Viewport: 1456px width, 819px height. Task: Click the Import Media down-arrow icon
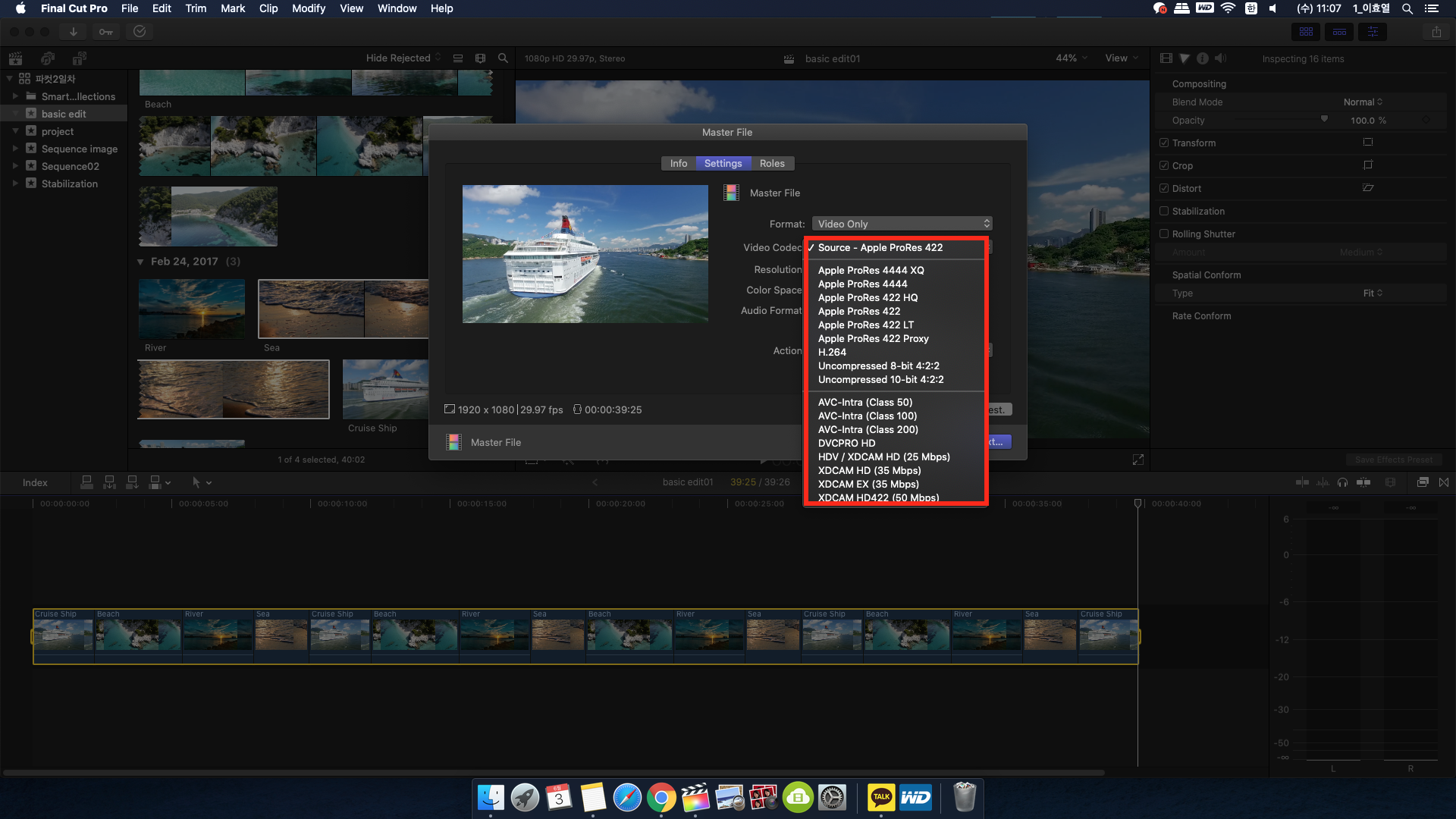74,32
